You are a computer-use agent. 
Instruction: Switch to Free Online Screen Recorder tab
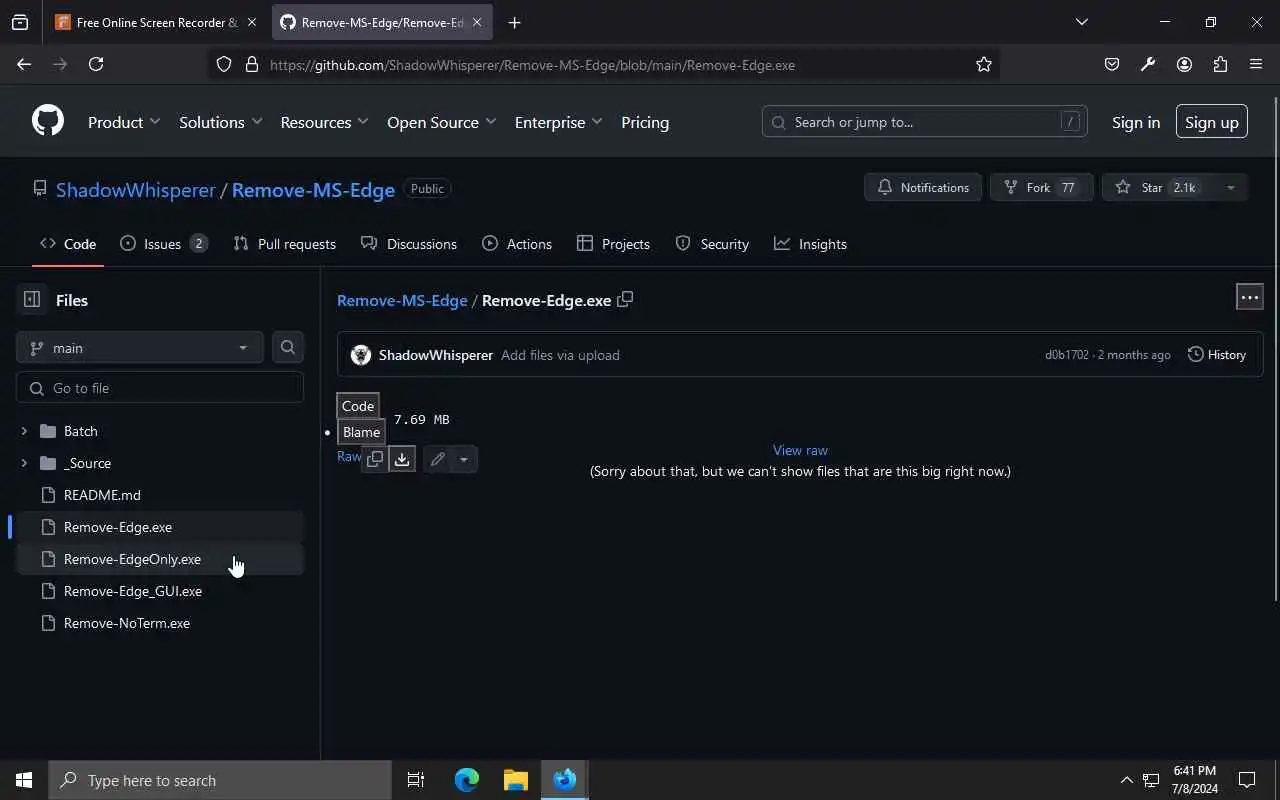click(156, 22)
